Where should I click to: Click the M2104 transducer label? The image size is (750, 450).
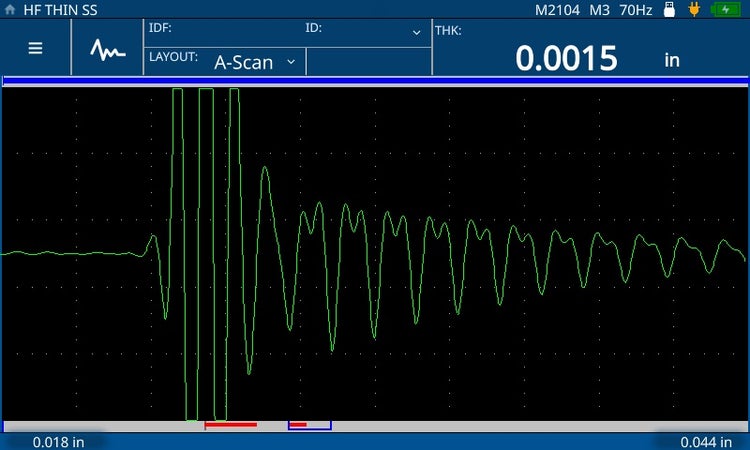[x=556, y=9]
